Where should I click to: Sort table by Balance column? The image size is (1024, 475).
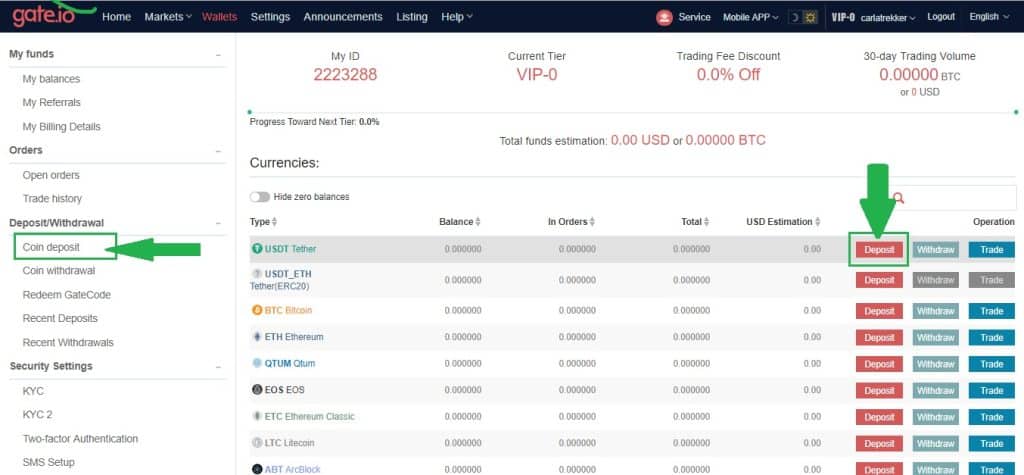point(459,222)
